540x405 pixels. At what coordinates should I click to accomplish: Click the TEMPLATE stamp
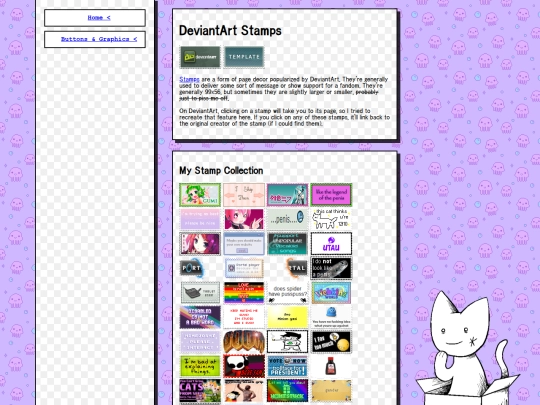(244, 57)
